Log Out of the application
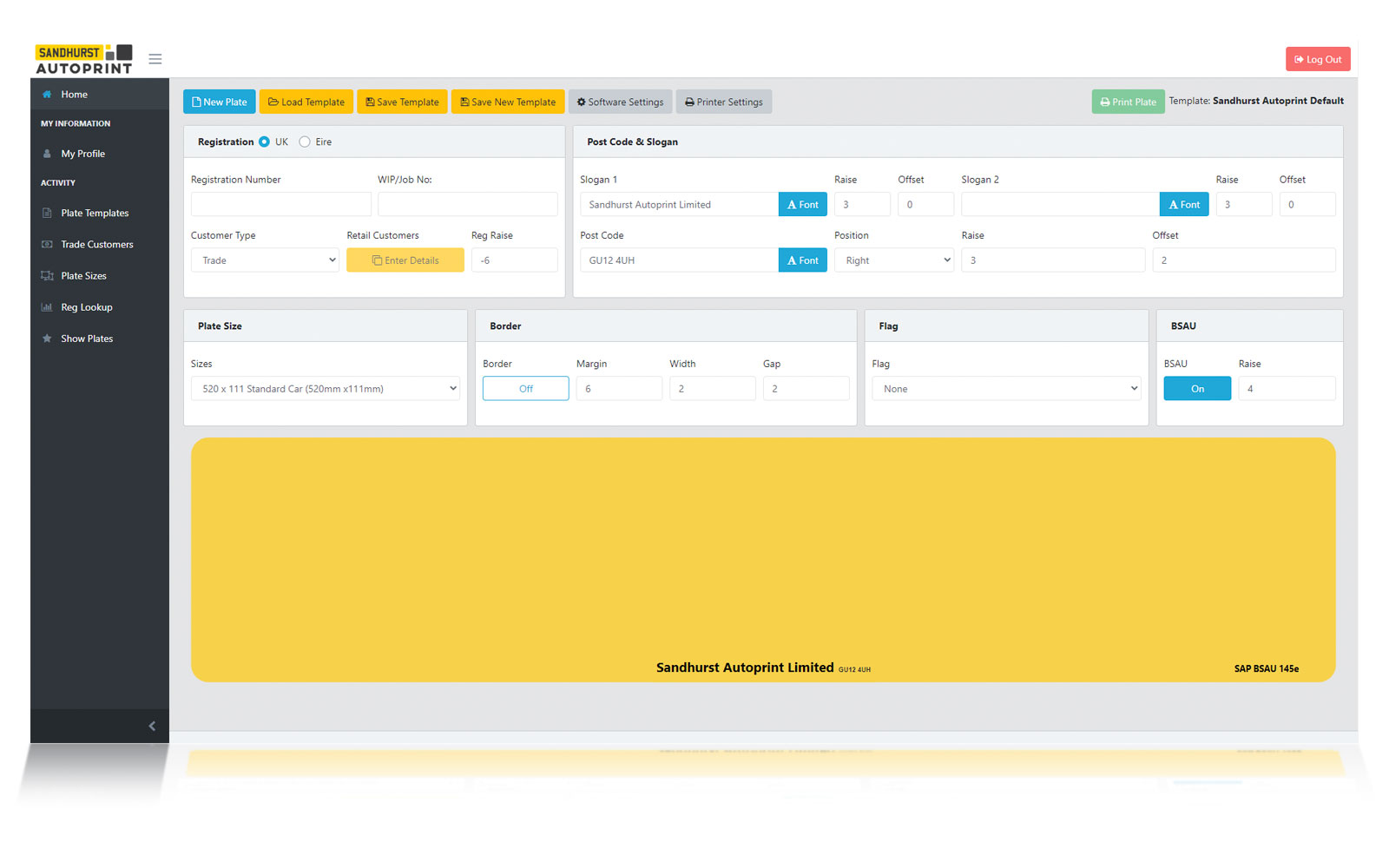 coord(1318,59)
